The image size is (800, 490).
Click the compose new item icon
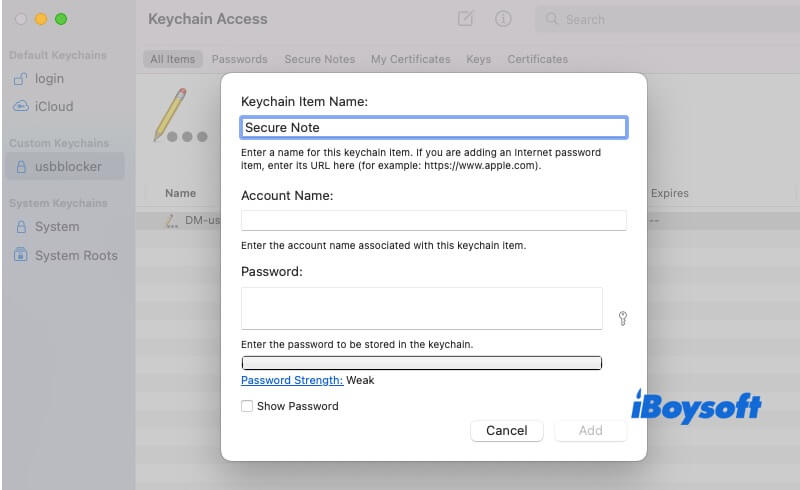coord(465,19)
